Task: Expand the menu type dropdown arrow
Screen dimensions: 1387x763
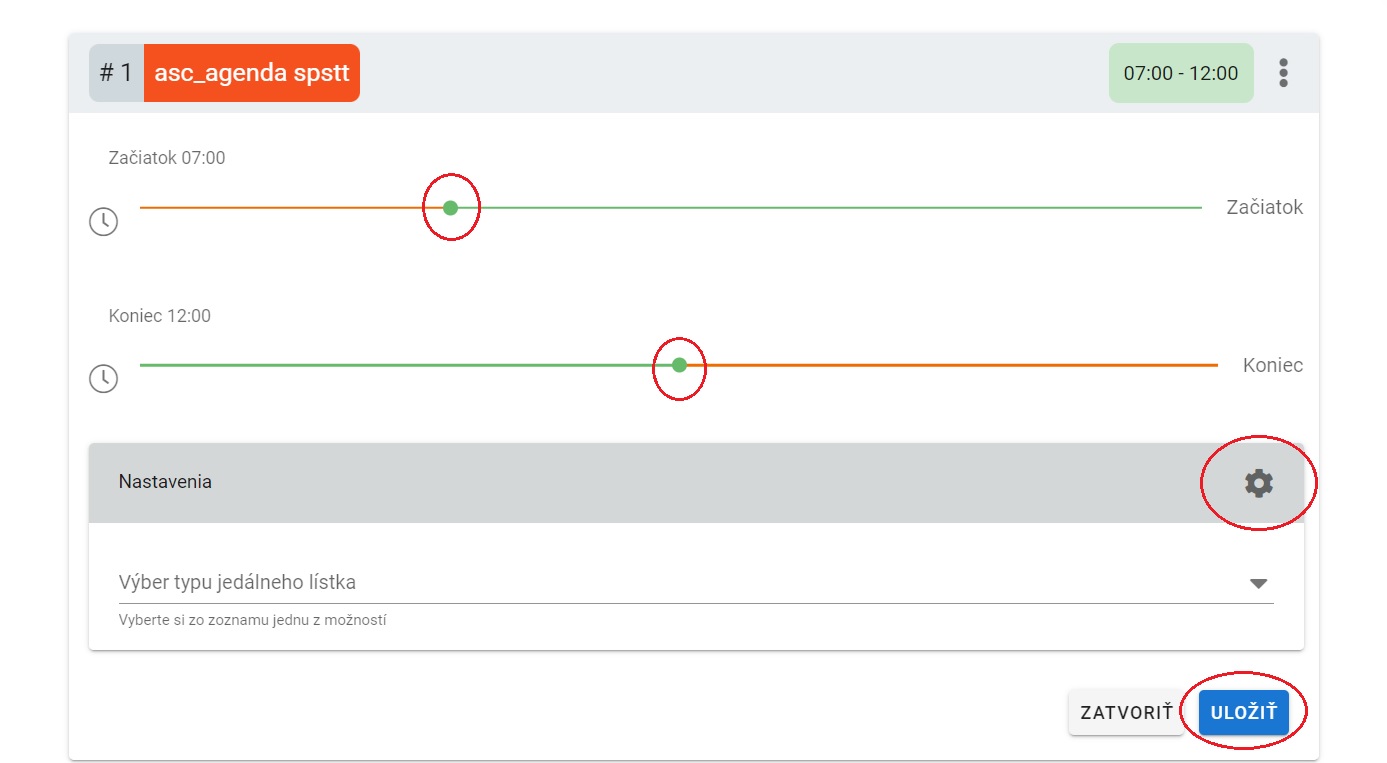Action: click(1258, 584)
